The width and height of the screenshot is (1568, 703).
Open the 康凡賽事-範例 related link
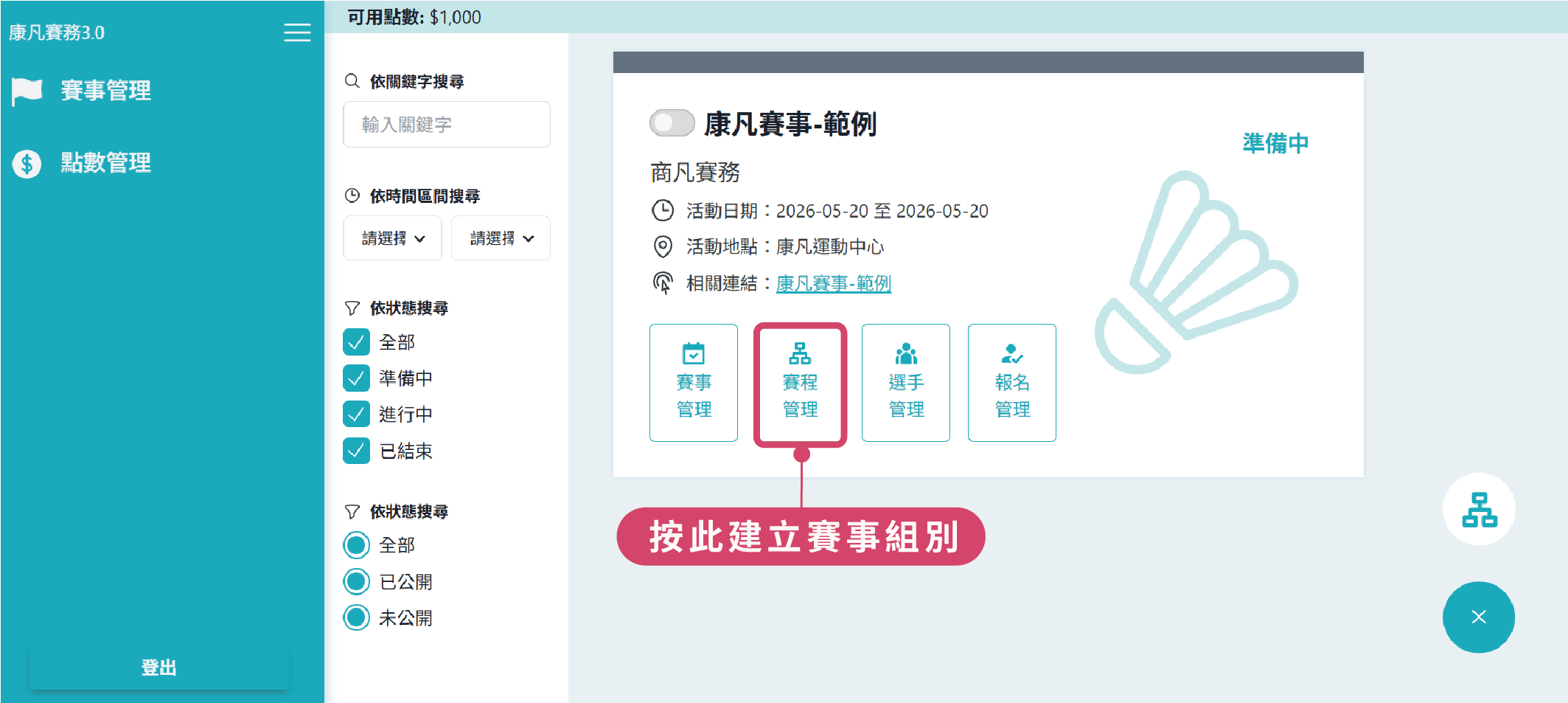coord(833,283)
